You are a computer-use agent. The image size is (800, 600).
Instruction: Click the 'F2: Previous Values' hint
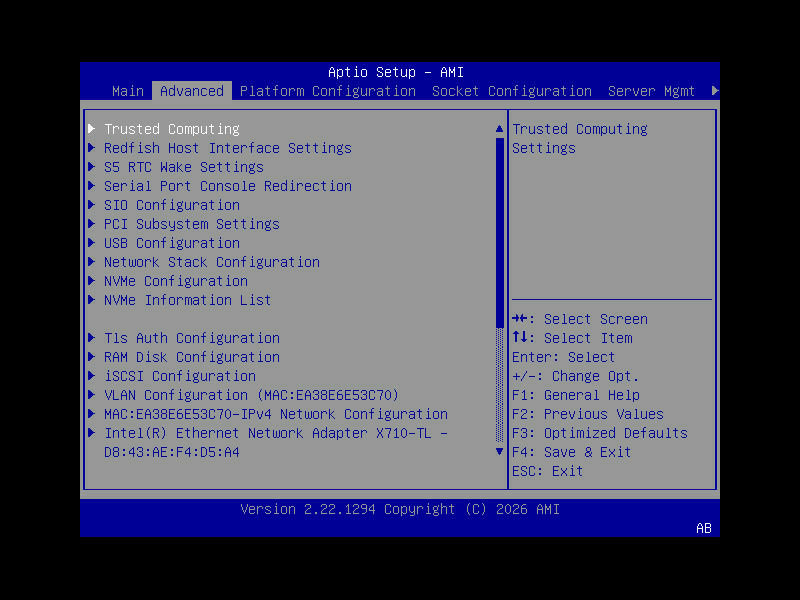coord(588,414)
